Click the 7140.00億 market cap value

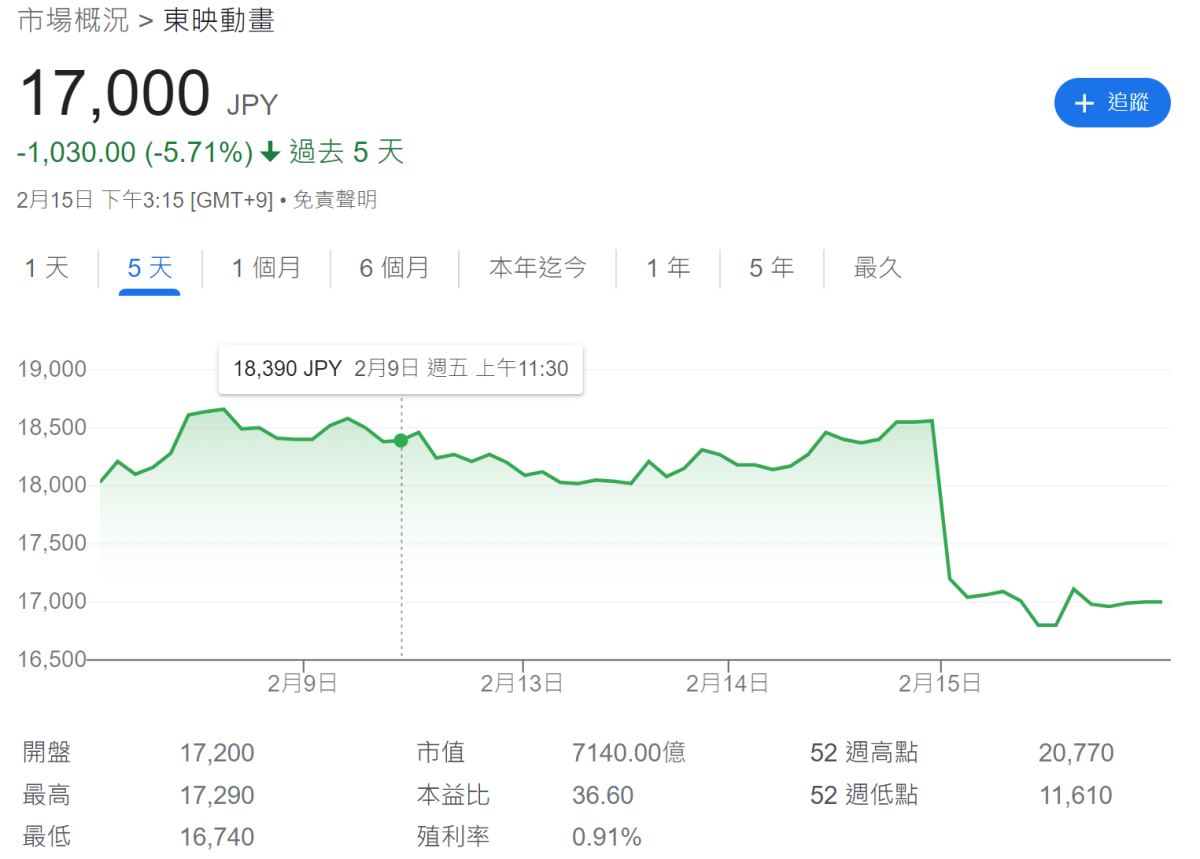(x=629, y=753)
